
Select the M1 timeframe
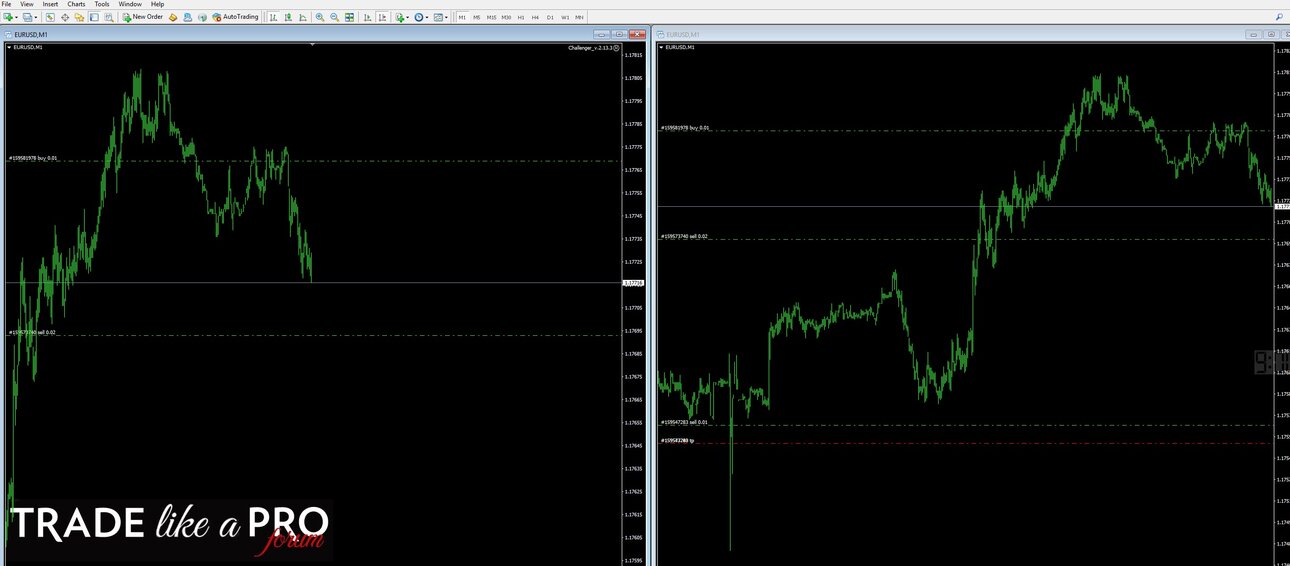click(462, 17)
